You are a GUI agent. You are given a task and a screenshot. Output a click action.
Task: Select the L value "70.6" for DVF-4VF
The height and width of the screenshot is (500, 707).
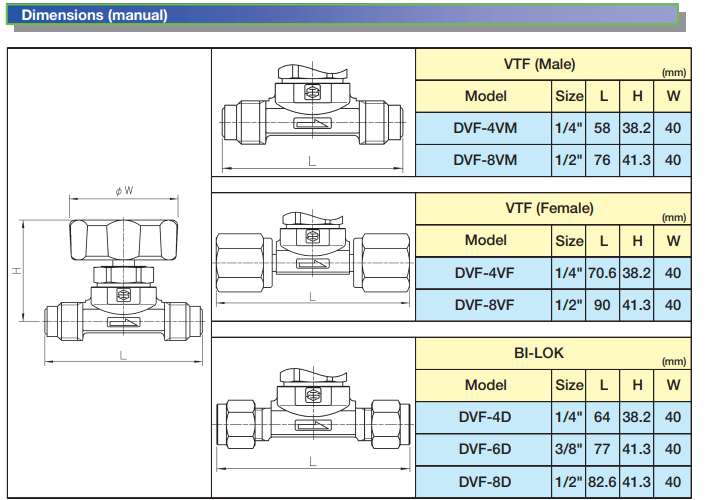pos(602,273)
